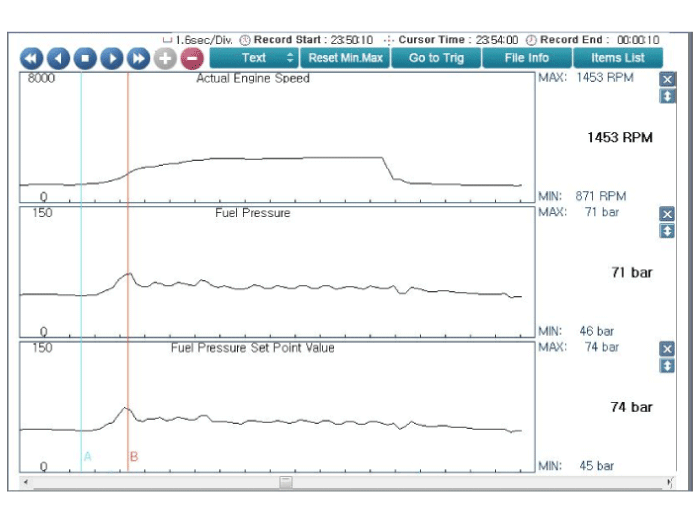Open the File Info panel
Screen dimensions: 700x524
point(526,58)
